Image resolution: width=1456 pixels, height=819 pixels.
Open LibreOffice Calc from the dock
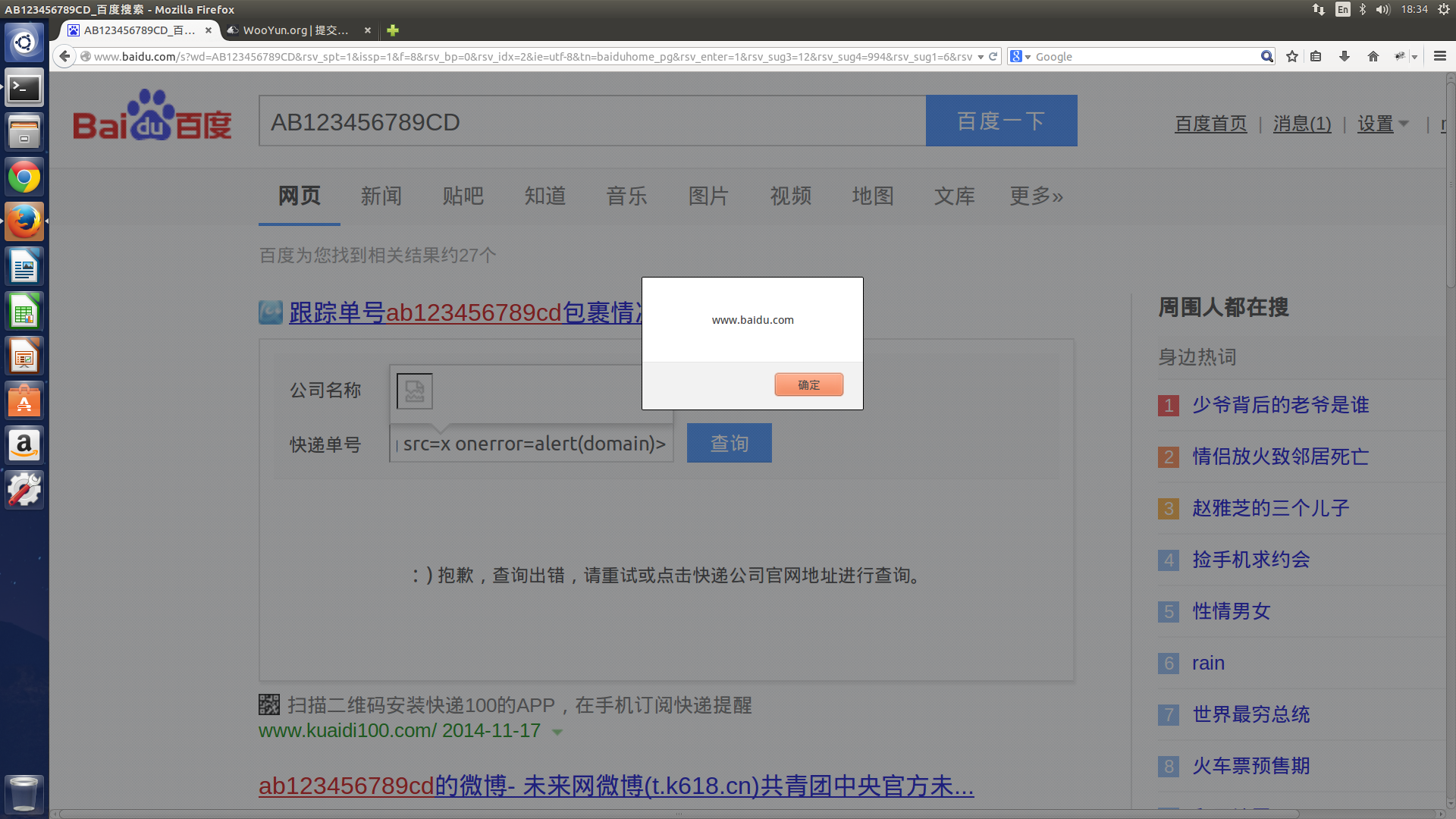click(x=24, y=311)
